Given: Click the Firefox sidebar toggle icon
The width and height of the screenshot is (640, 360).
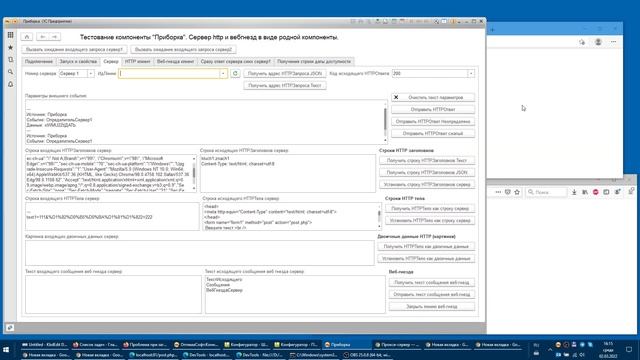Looking at the screenshot, I should [x=606, y=192].
